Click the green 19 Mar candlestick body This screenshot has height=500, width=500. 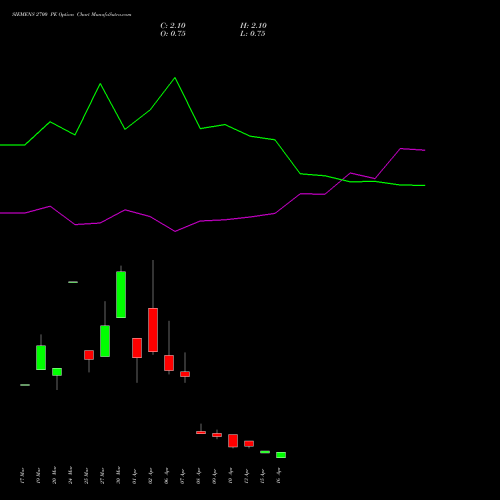[41, 358]
